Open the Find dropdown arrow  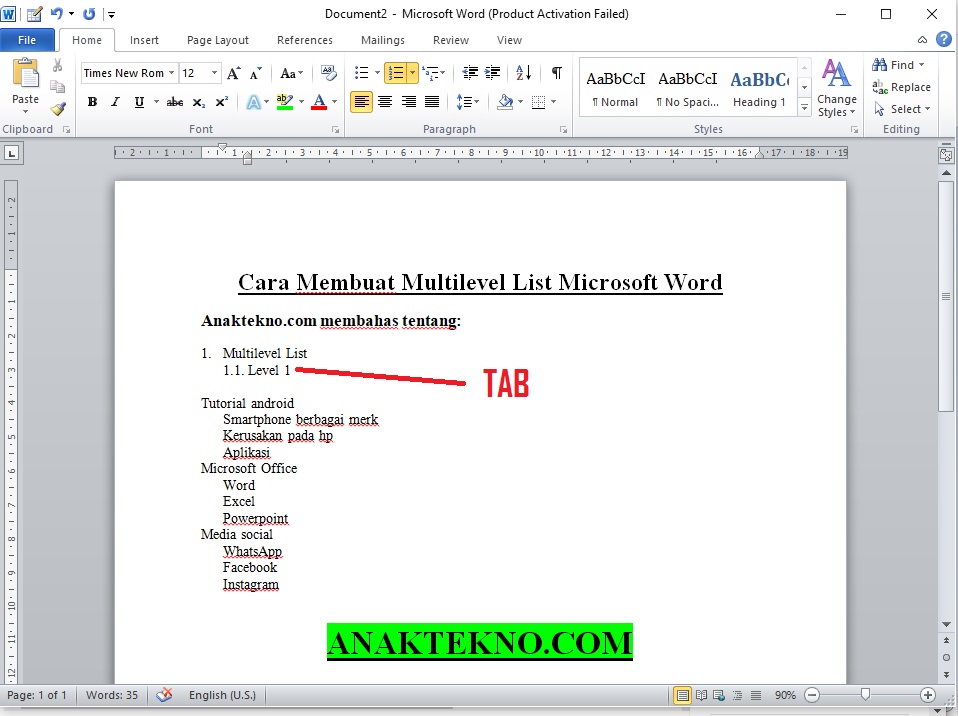921,65
